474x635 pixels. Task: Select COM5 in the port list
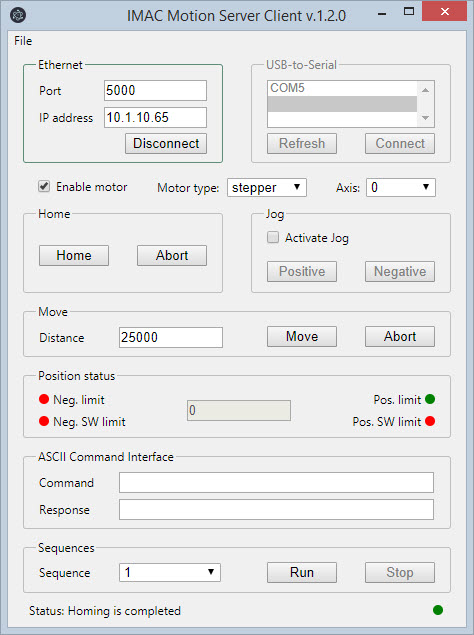(x=342, y=88)
